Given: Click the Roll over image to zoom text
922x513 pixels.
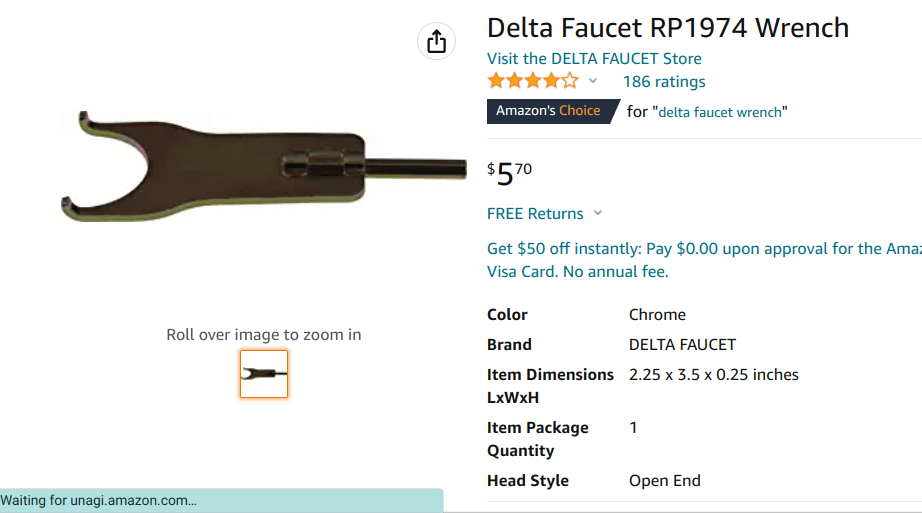Looking at the screenshot, I should 264,335.
